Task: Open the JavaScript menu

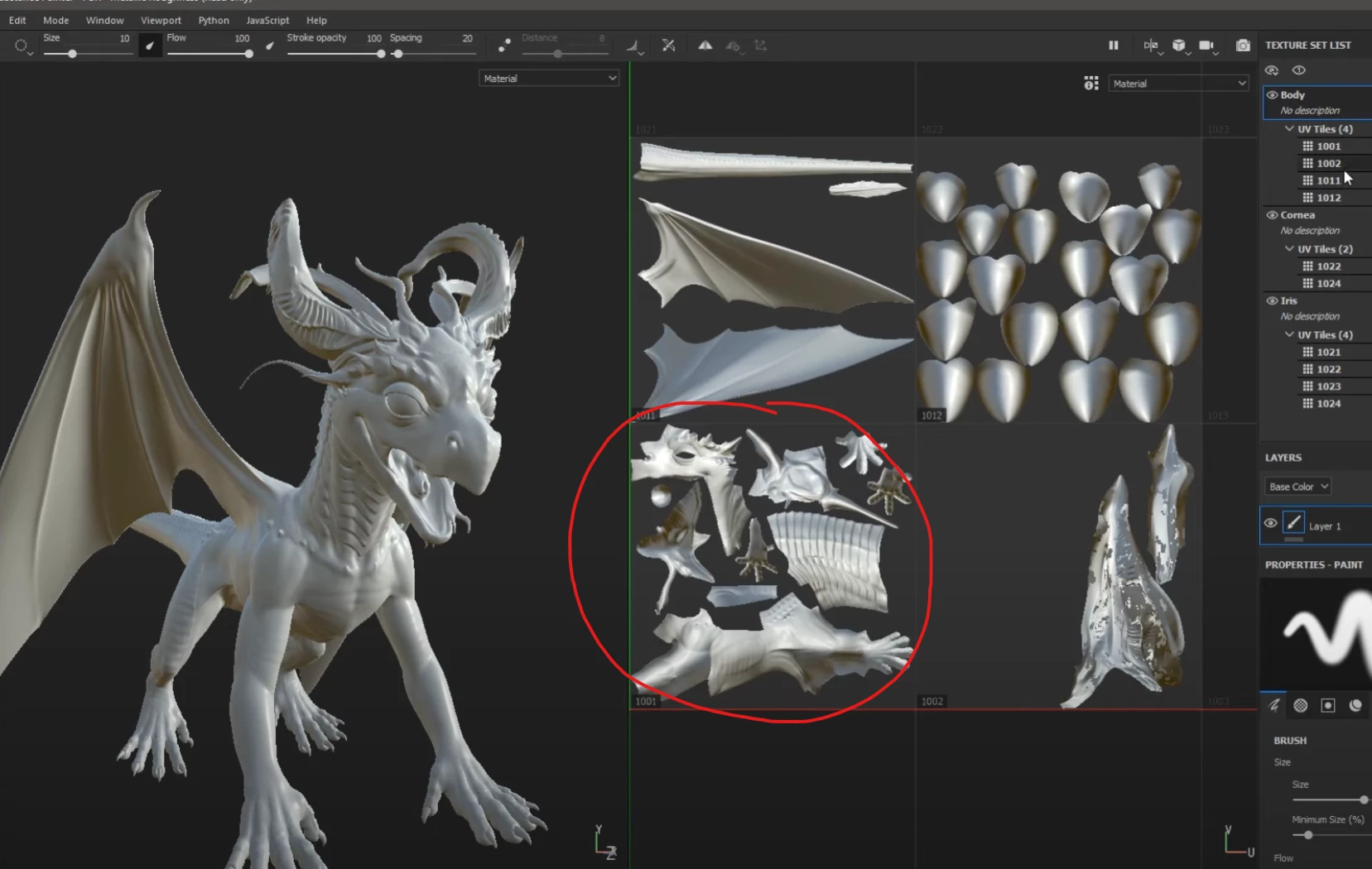Action: pyautogui.click(x=267, y=20)
